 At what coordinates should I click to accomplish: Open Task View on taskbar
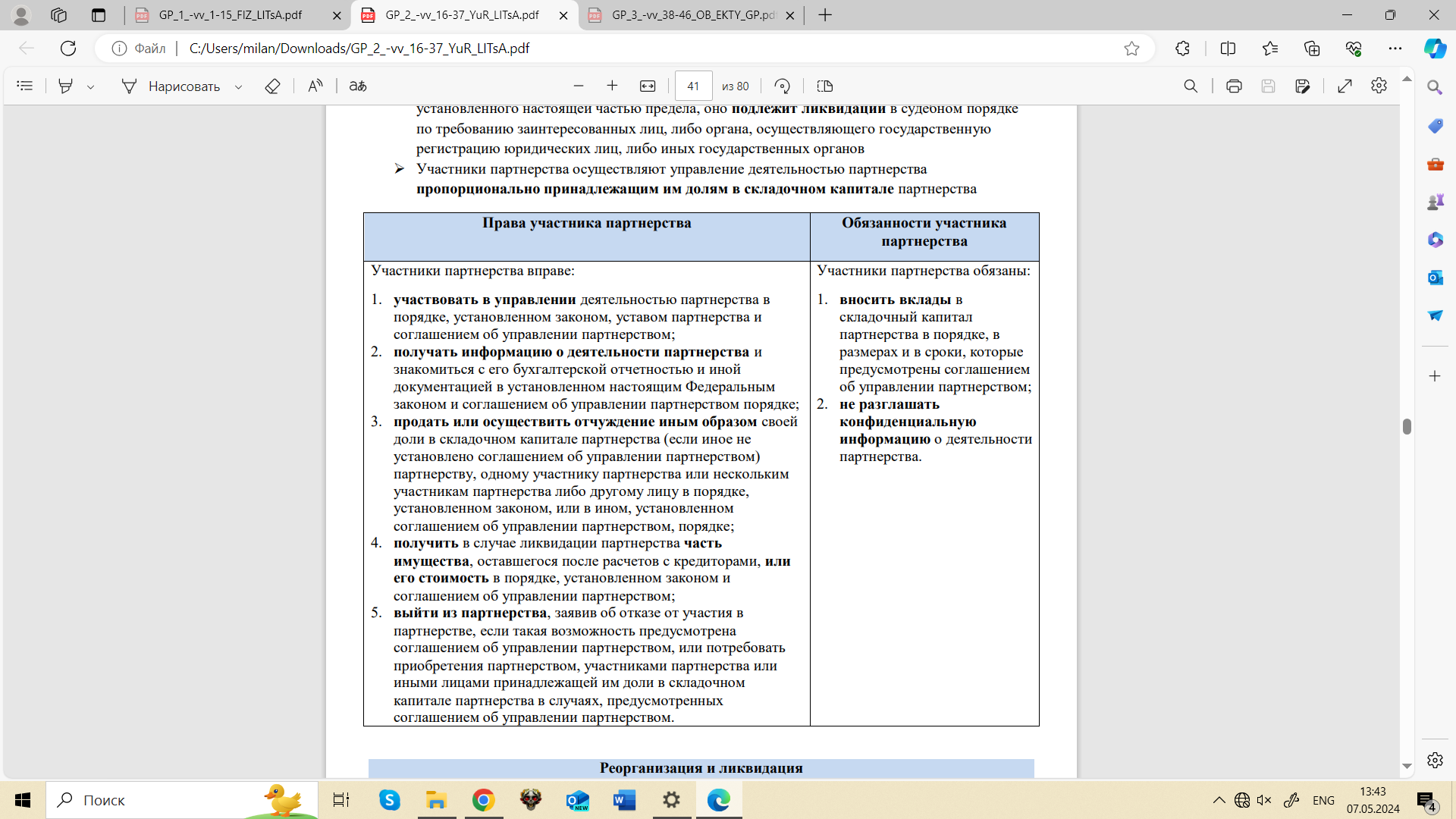coord(341,800)
